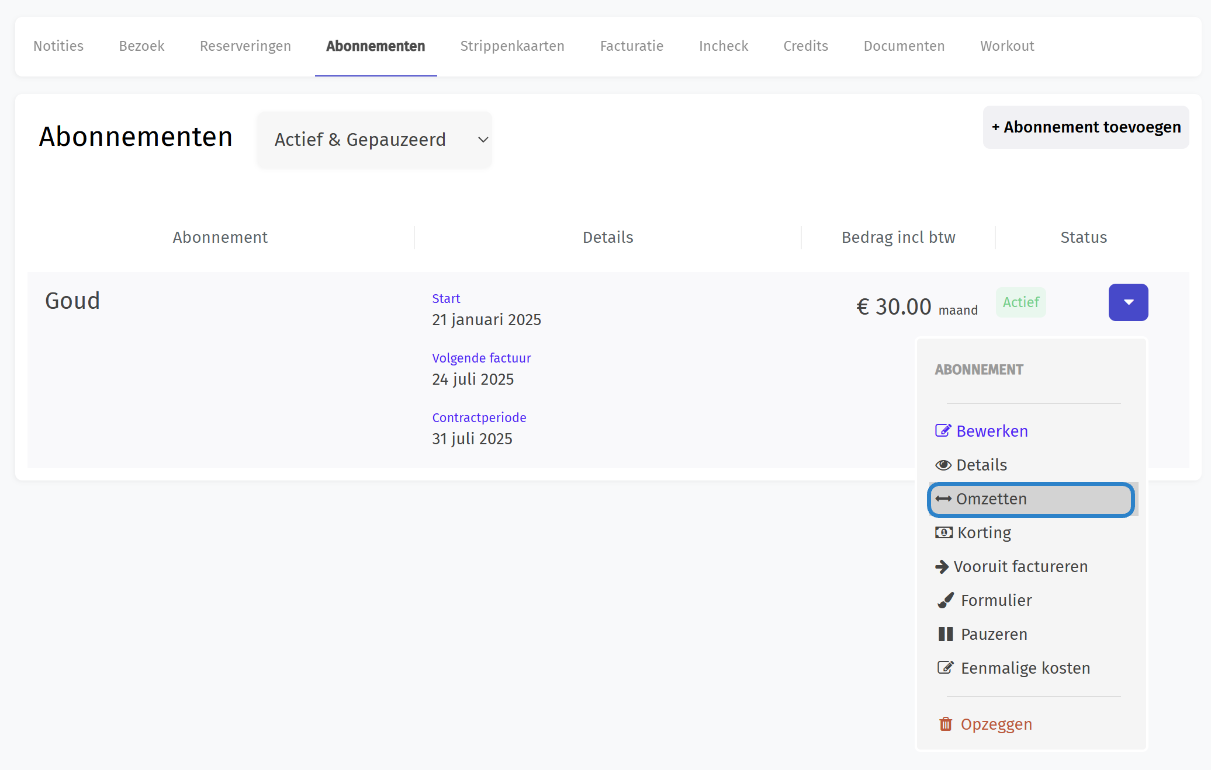
Task: Collapse the blue subscription actions dropdown
Action: tap(1128, 302)
